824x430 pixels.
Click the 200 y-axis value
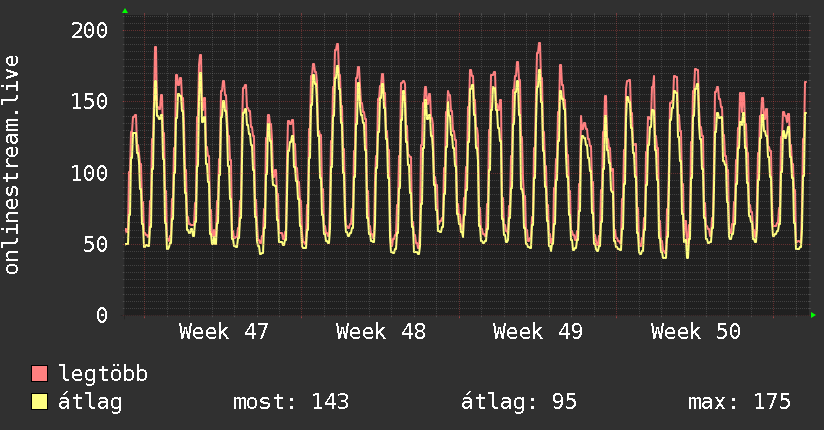[x=89, y=30]
